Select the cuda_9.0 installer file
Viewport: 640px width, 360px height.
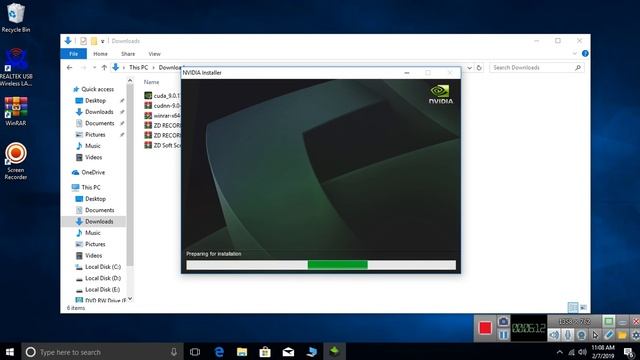162,96
